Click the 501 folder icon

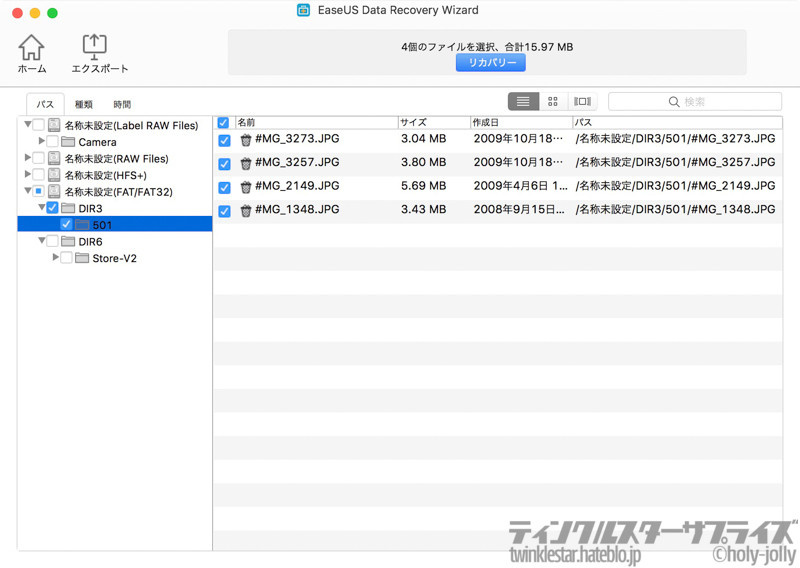point(82,225)
